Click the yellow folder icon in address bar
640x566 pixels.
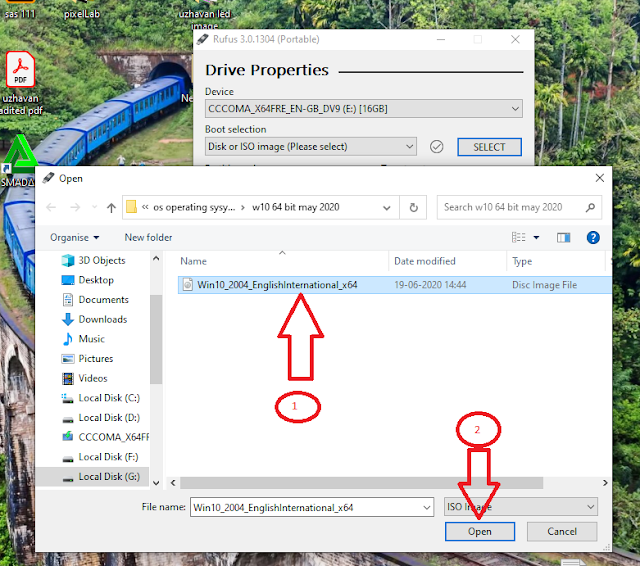(131, 207)
